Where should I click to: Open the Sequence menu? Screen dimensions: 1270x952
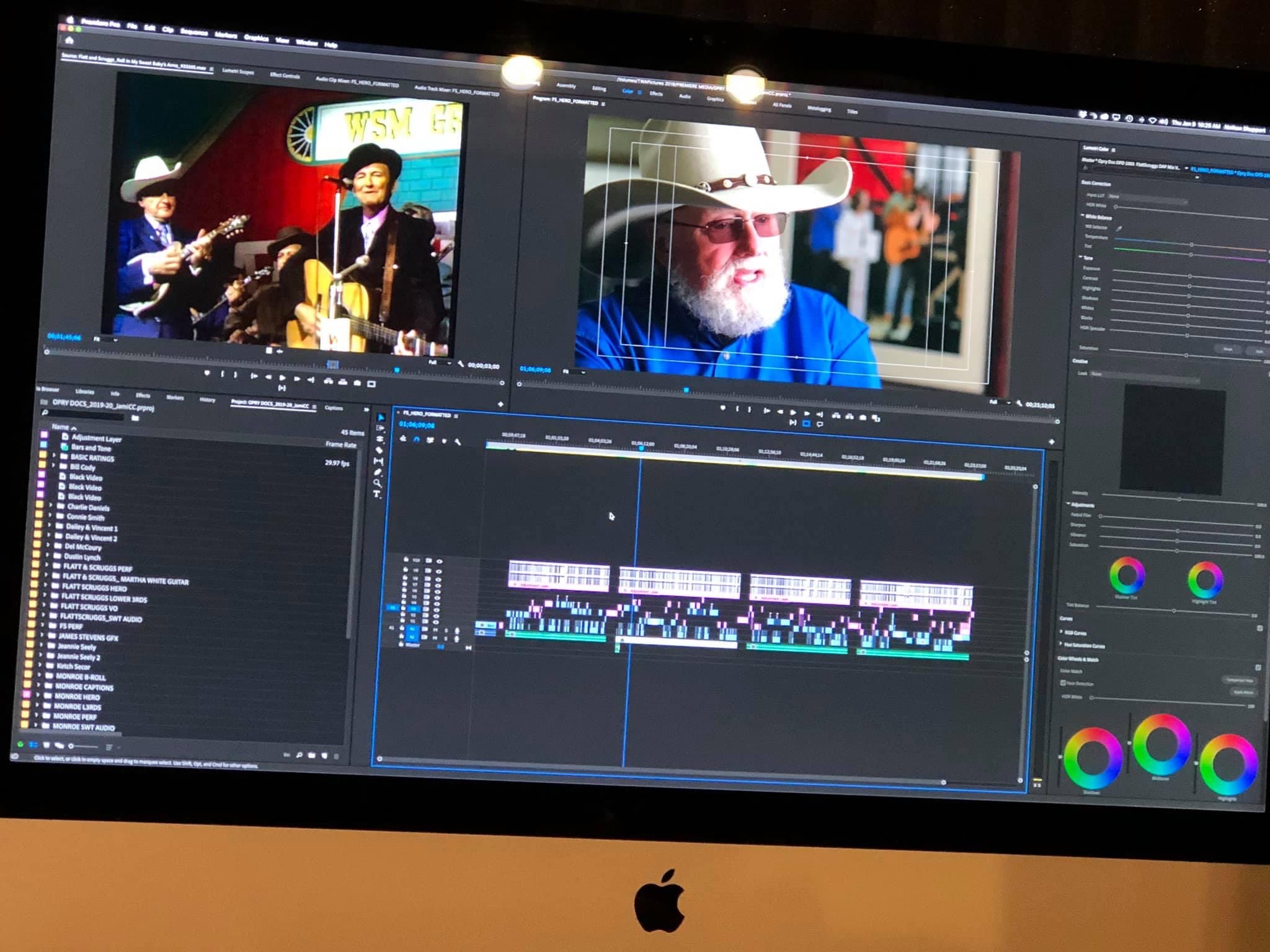click(193, 31)
